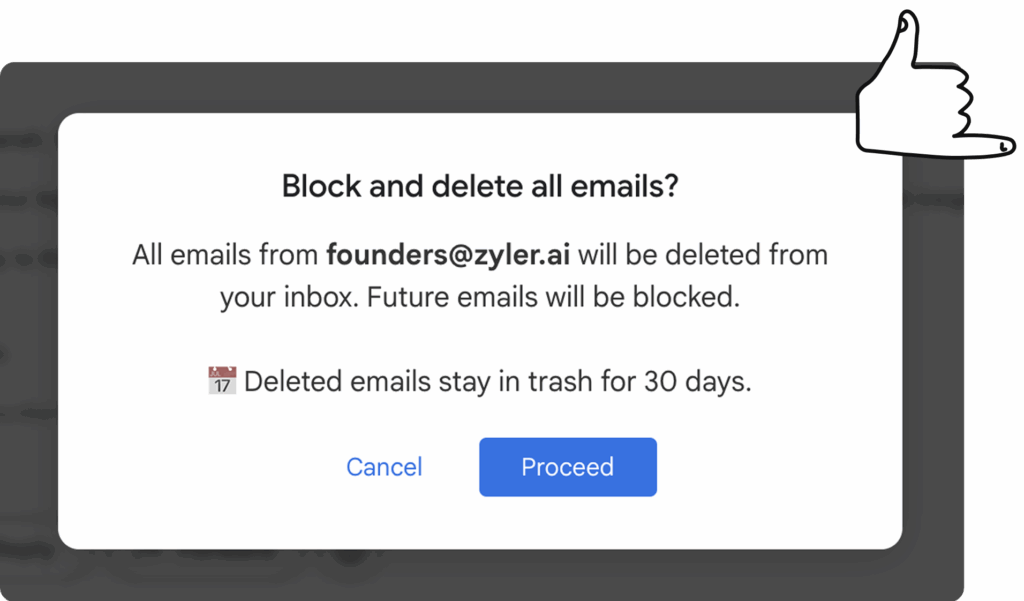This screenshot has height=601, width=1024.
Task: Click the blurred dark area left of dialog
Action: coord(29,327)
